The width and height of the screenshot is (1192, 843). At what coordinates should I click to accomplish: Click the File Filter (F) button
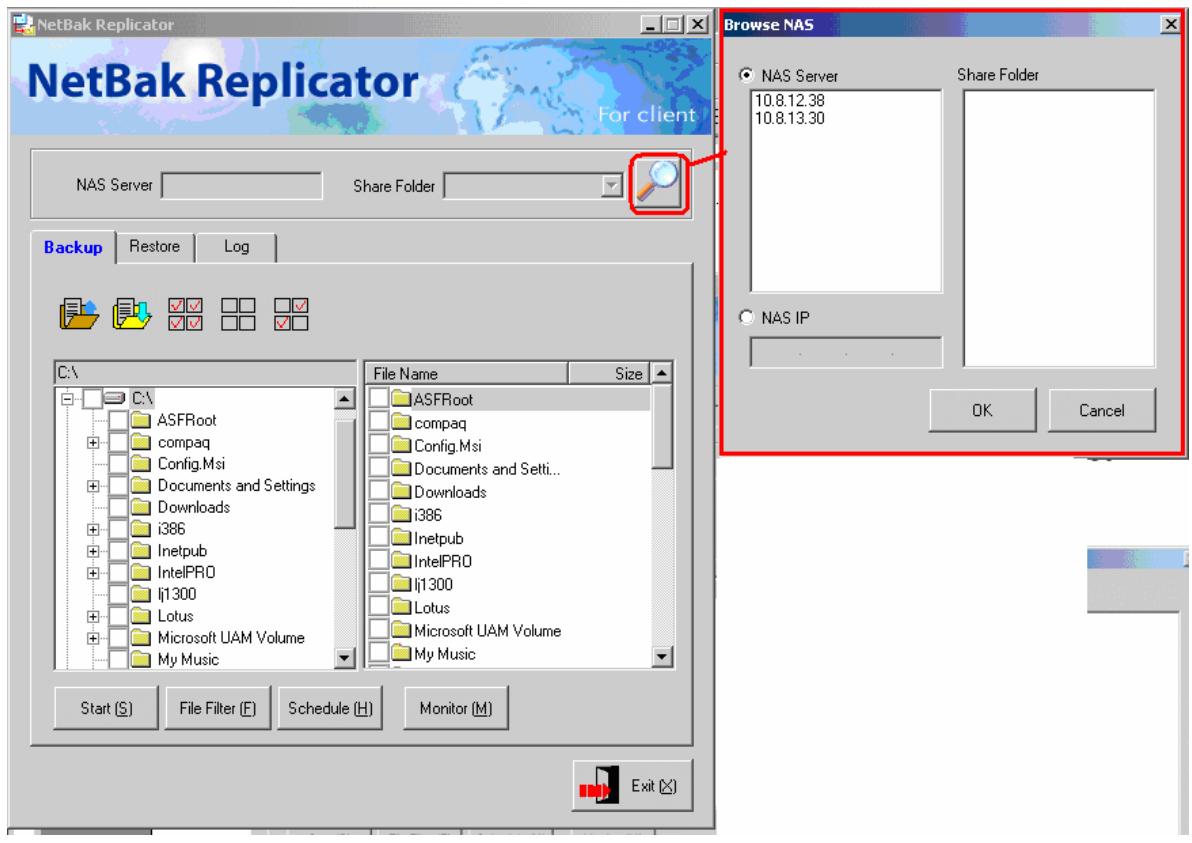(217, 708)
